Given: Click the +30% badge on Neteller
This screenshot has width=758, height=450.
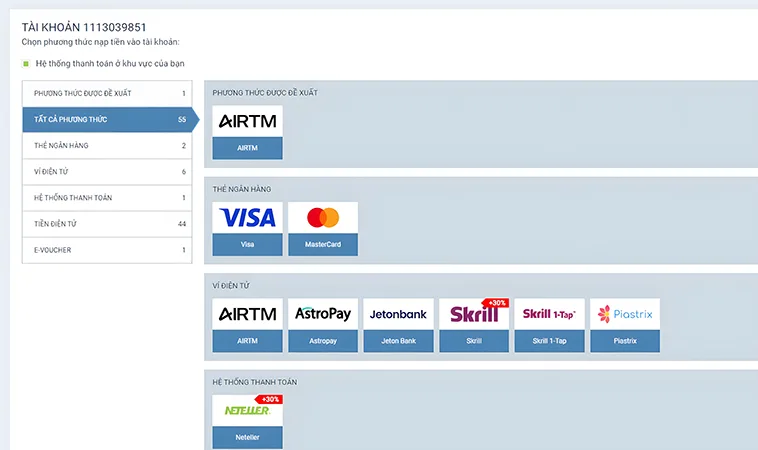Looking at the screenshot, I should pyautogui.click(x=270, y=399).
